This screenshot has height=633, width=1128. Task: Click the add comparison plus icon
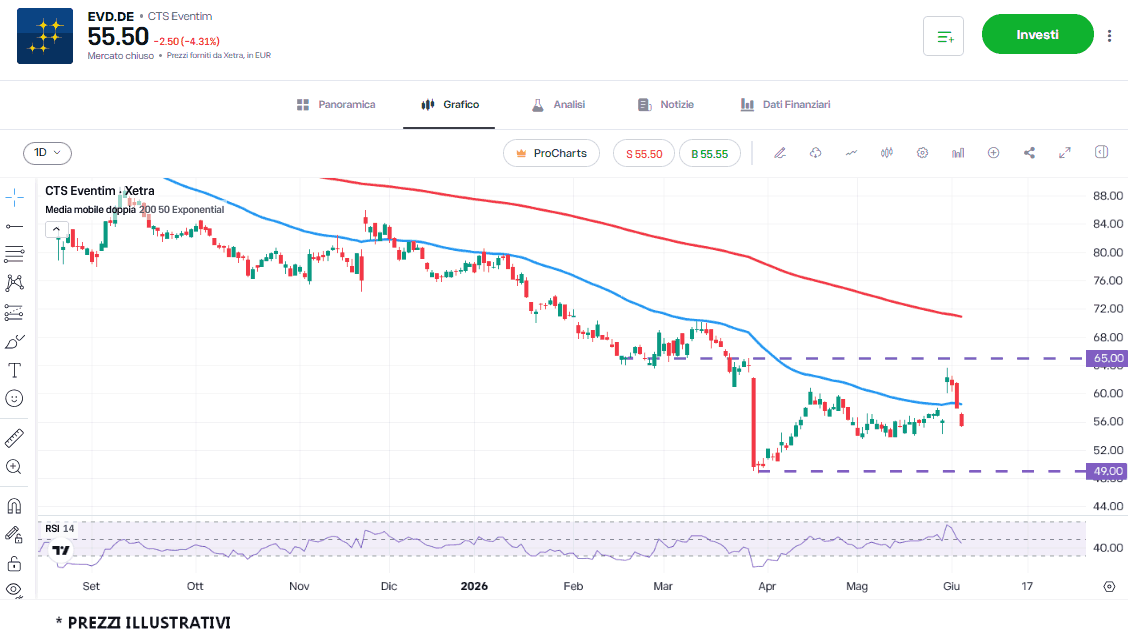pyautogui.click(x=993, y=152)
